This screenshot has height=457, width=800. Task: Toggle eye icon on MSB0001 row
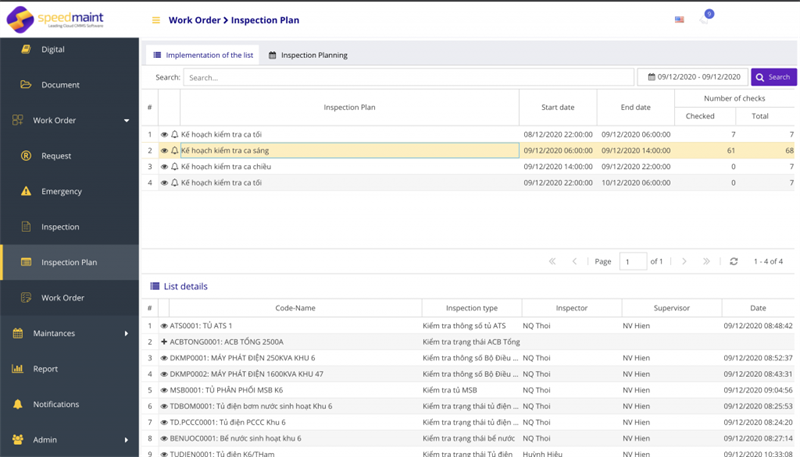[x=164, y=390]
